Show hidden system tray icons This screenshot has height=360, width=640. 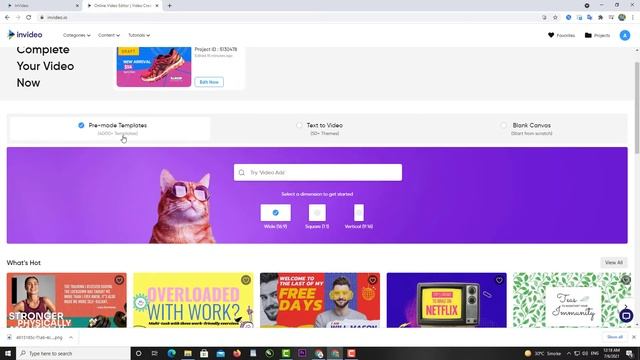(x=569, y=353)
